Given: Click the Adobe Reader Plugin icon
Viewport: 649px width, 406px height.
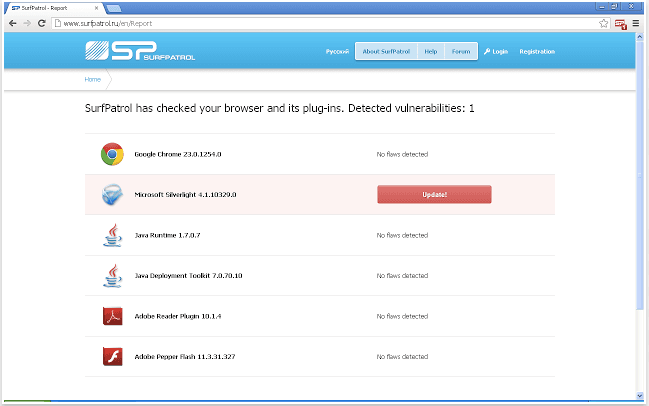Looking at the screenshot, I should pos(111,316).
